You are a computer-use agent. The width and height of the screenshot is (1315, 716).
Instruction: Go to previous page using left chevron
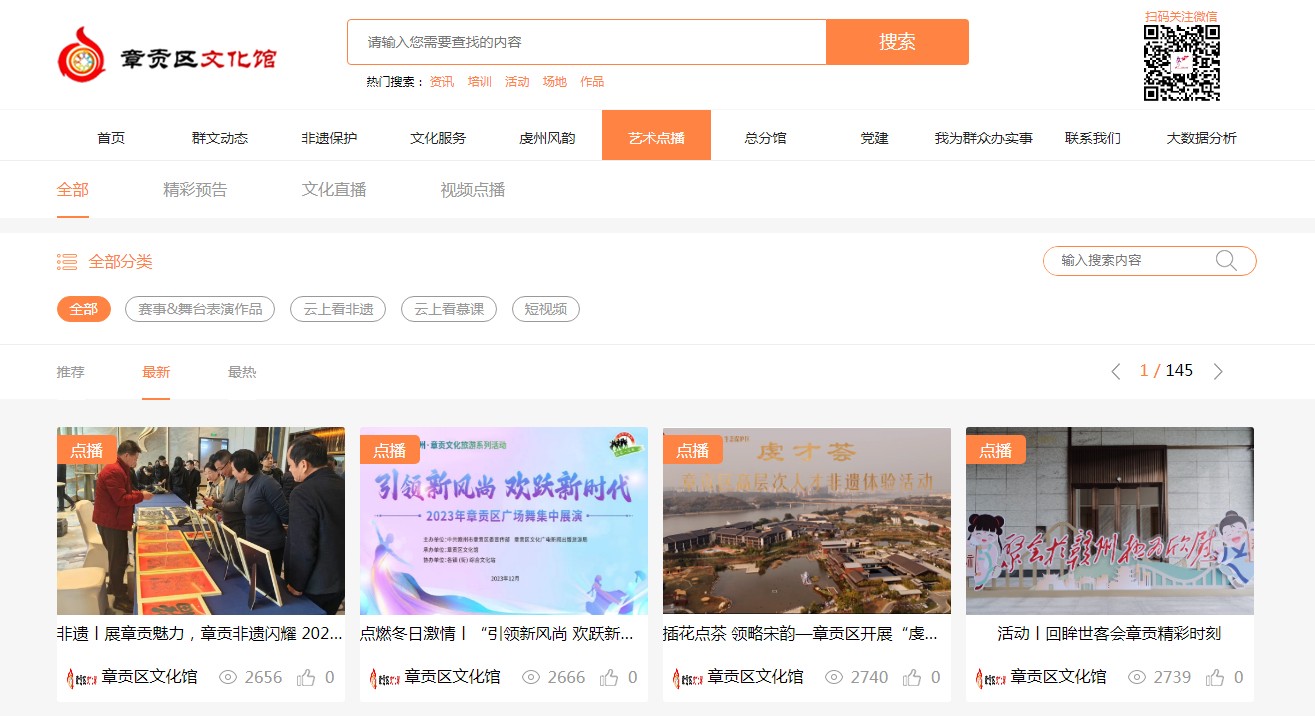pos(1116,371)
